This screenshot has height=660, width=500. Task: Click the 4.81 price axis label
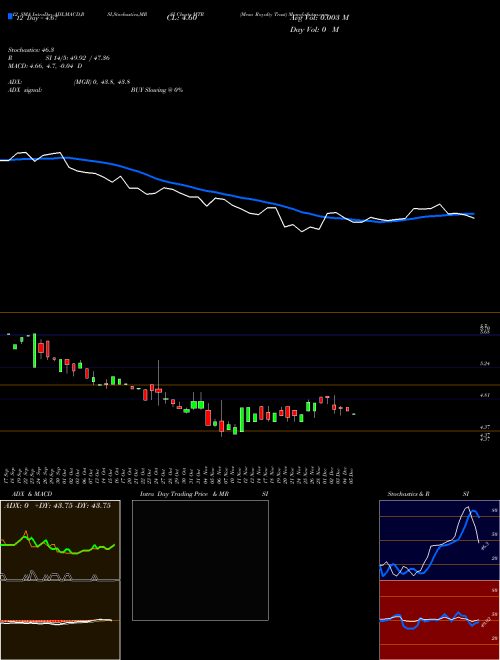pos(485,395)
